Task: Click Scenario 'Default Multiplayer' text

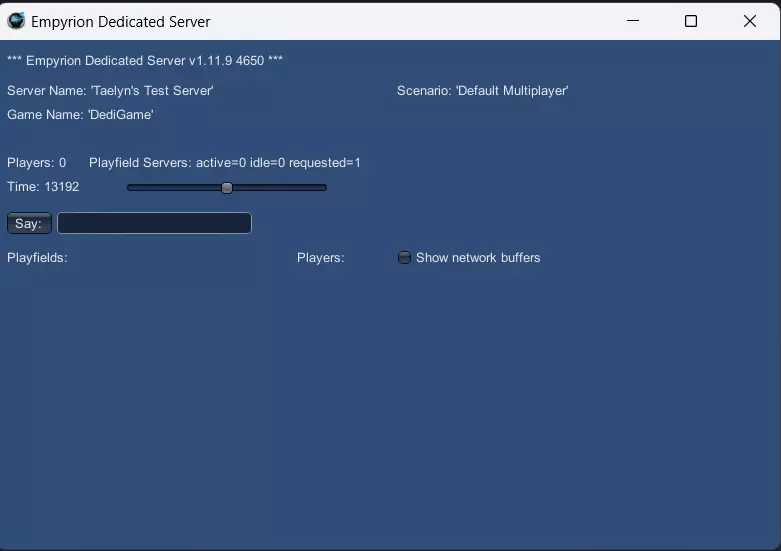Action: click(x=482, y=91)
